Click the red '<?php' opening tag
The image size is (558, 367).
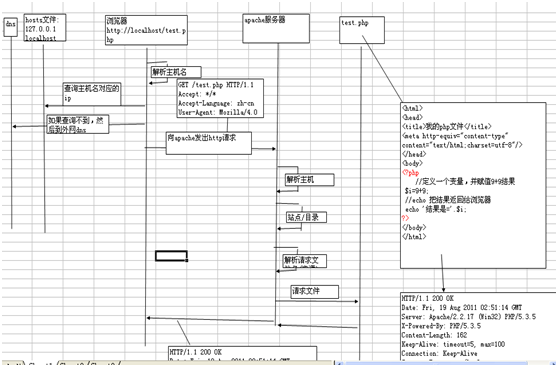[410, 173]
